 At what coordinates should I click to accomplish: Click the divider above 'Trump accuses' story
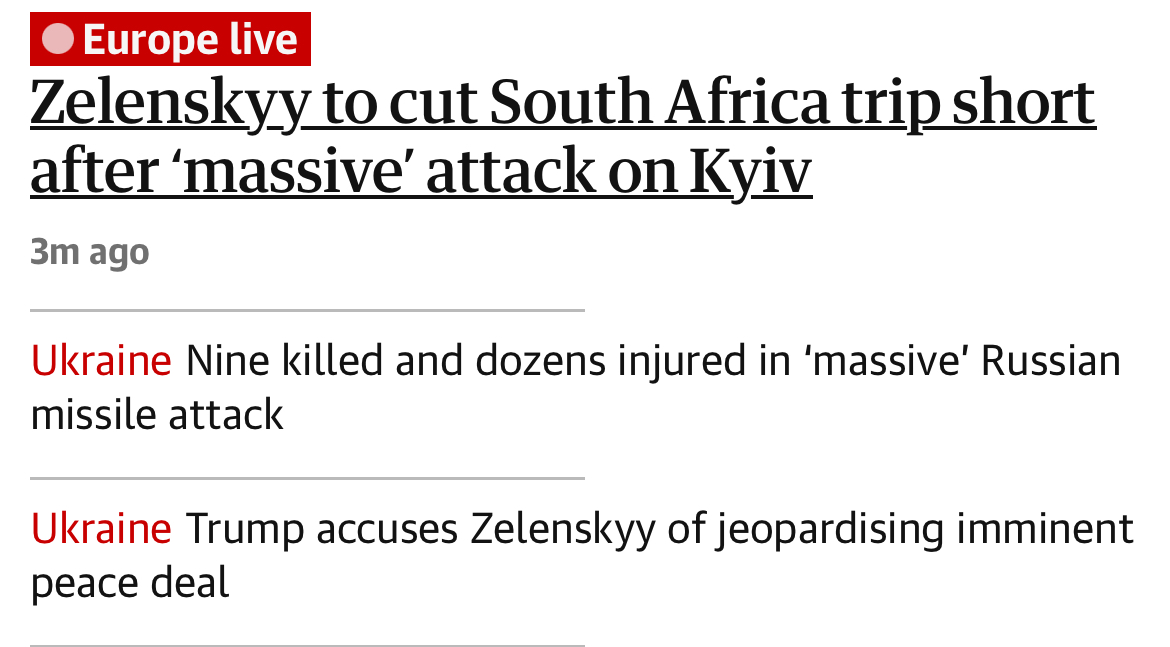(x=307, y=478)
